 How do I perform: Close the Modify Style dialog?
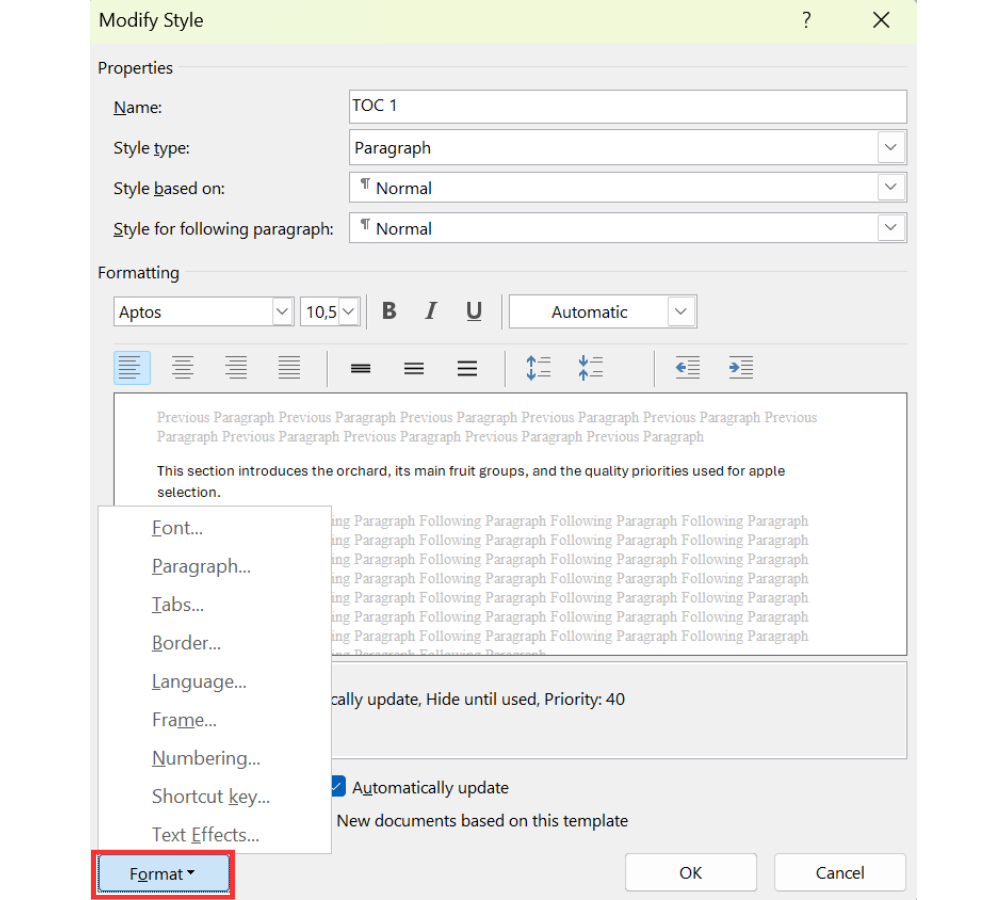881,20
